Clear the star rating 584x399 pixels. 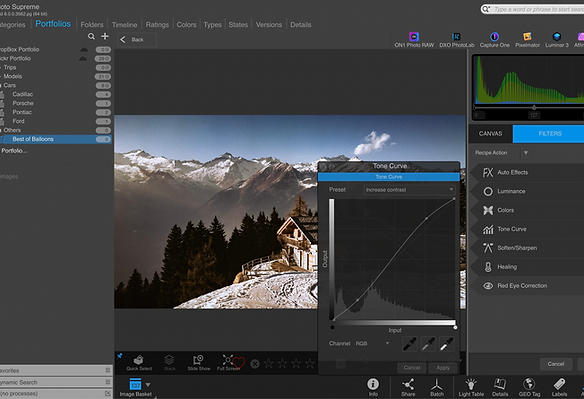(x=255, y=364)
